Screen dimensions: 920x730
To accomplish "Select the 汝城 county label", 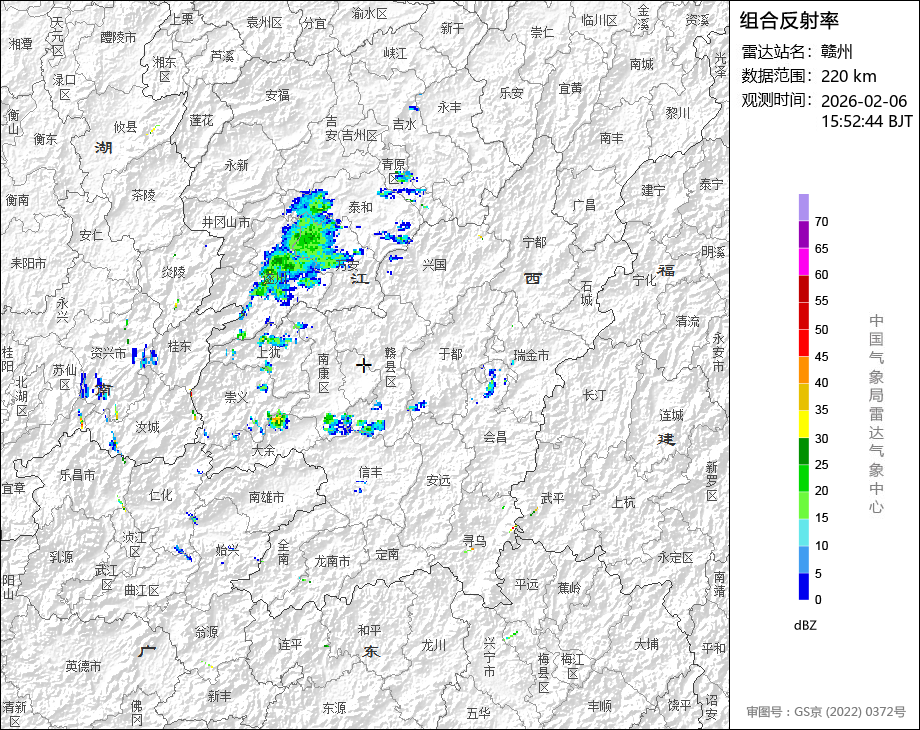I will 147,427.
